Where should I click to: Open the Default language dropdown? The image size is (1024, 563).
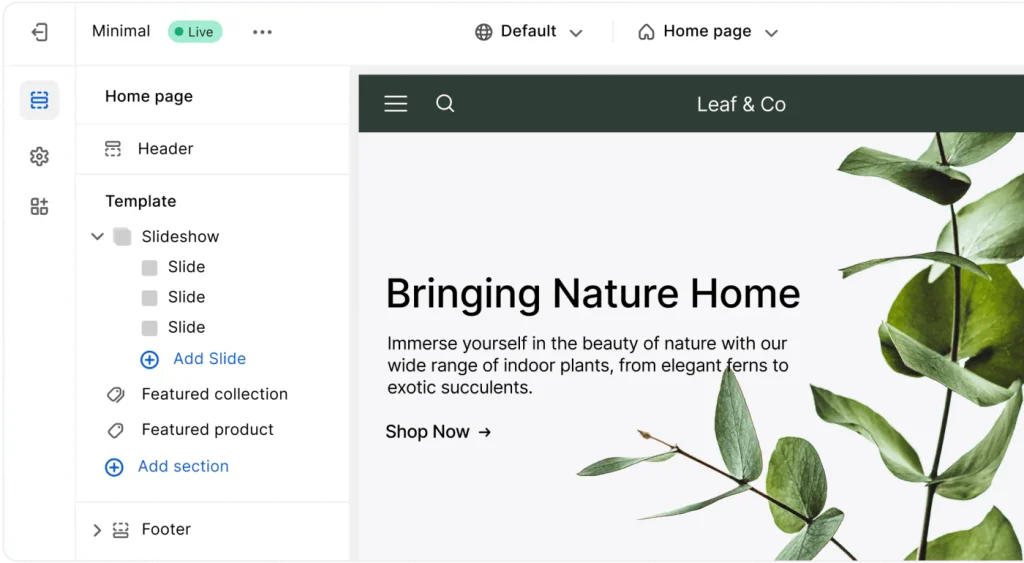click(x=528, y=32)
